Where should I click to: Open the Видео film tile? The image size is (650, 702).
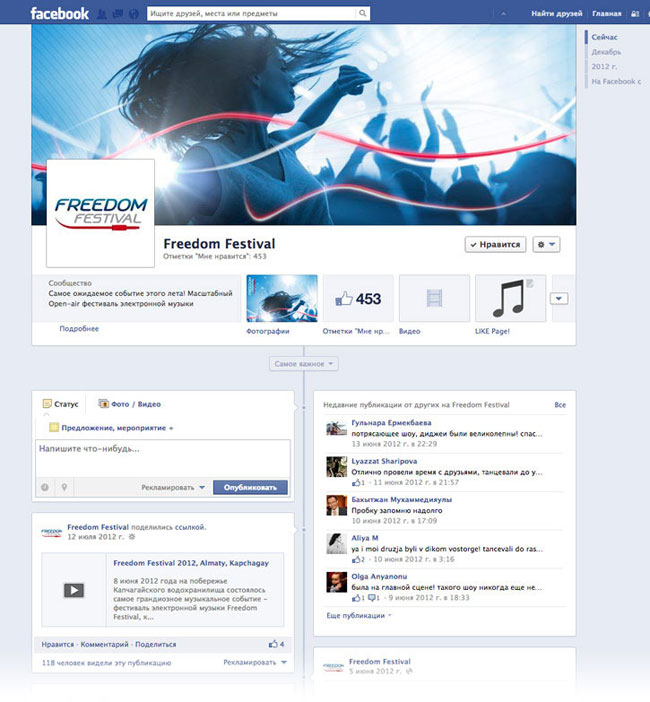point(434,298)
